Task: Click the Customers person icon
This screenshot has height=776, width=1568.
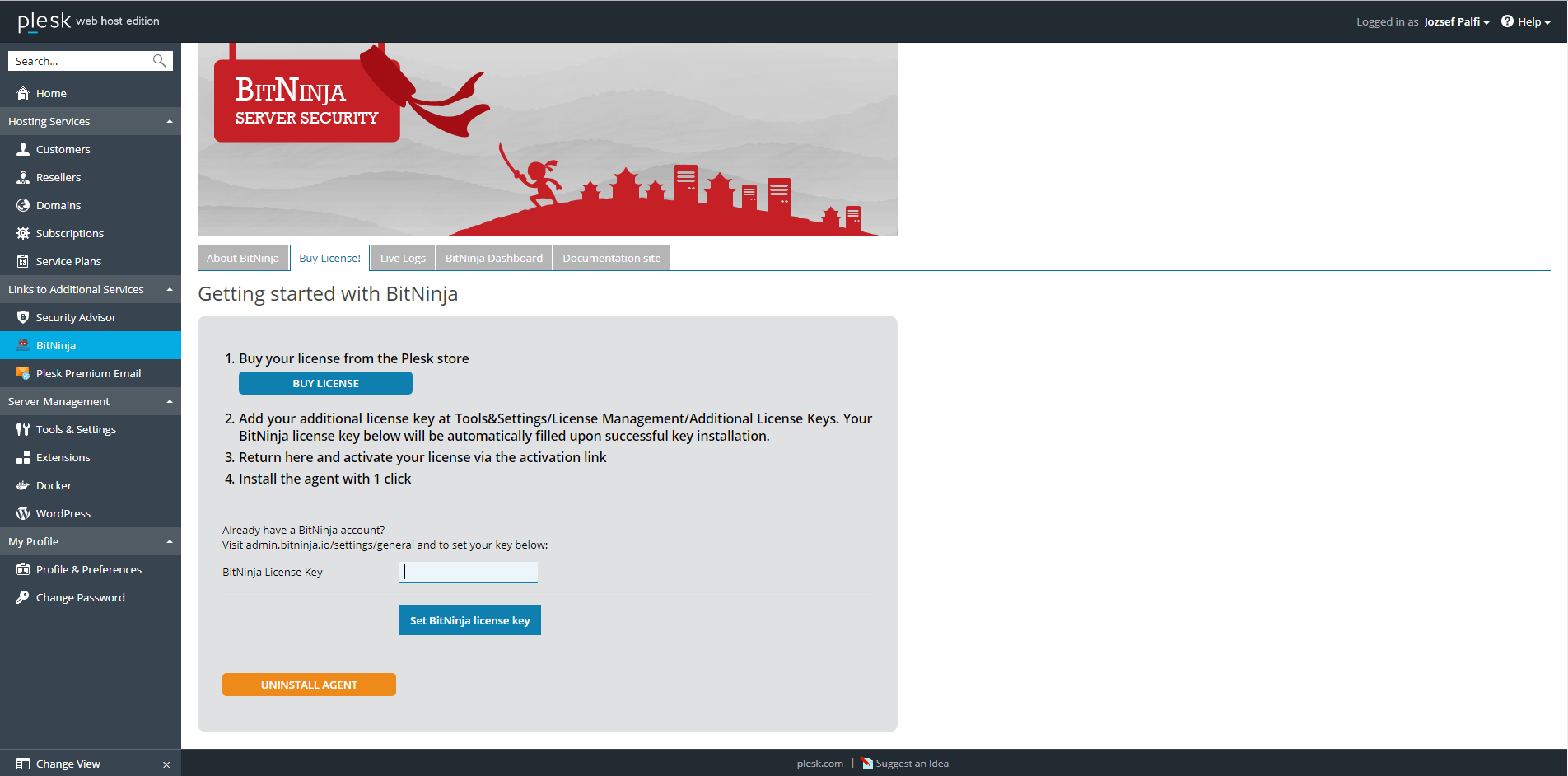Action: point(23,149)
